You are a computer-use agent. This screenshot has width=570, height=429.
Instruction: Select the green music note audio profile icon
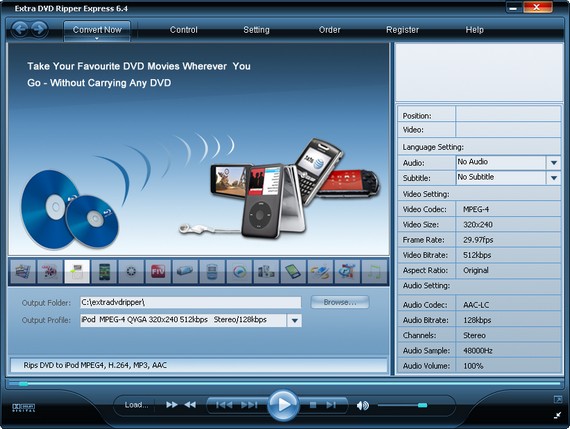point(374,272)
